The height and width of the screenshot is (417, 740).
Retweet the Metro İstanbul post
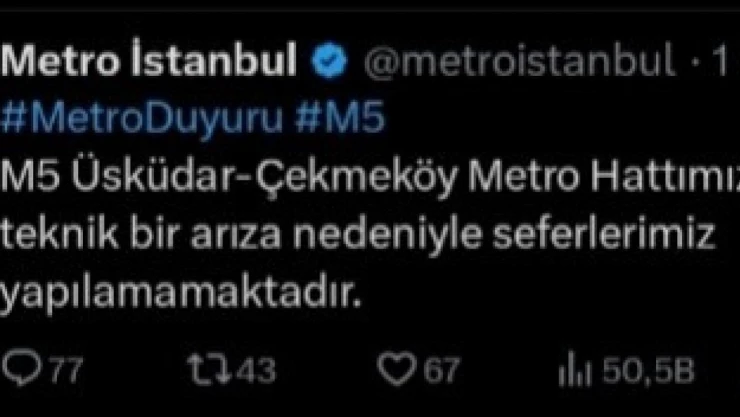[209, 369]
